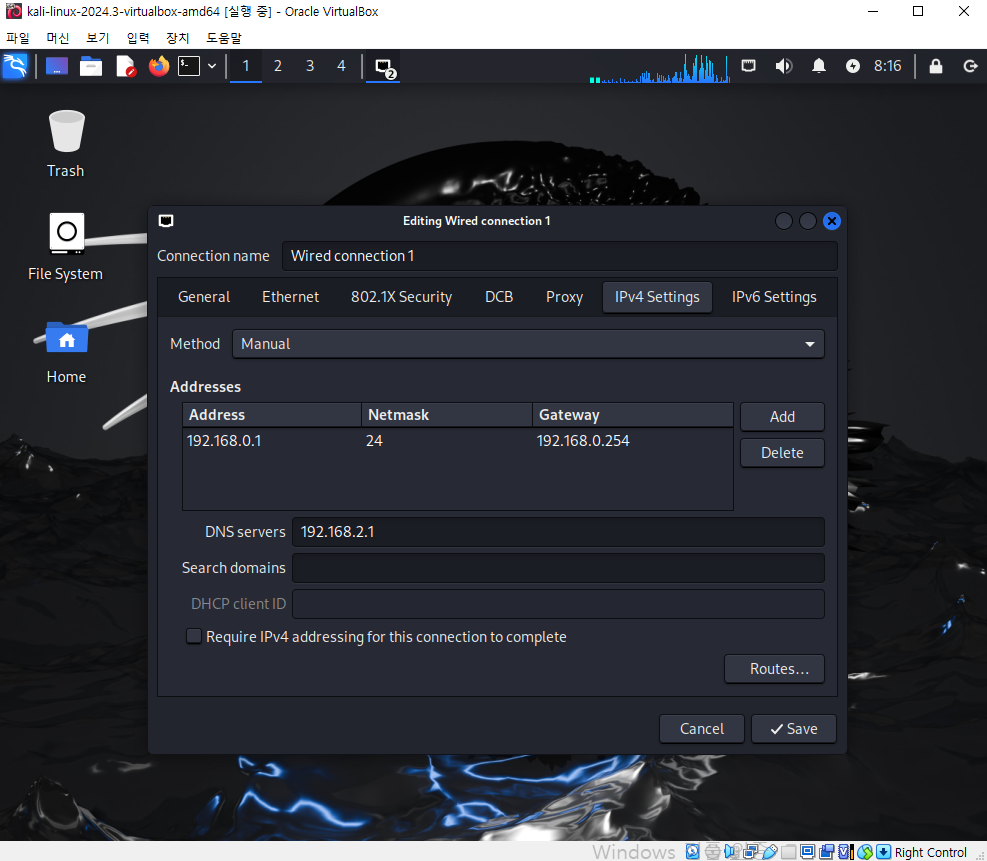
Task: Open the VirtualBox 머신 menu
Action: [x=57, y=38]
